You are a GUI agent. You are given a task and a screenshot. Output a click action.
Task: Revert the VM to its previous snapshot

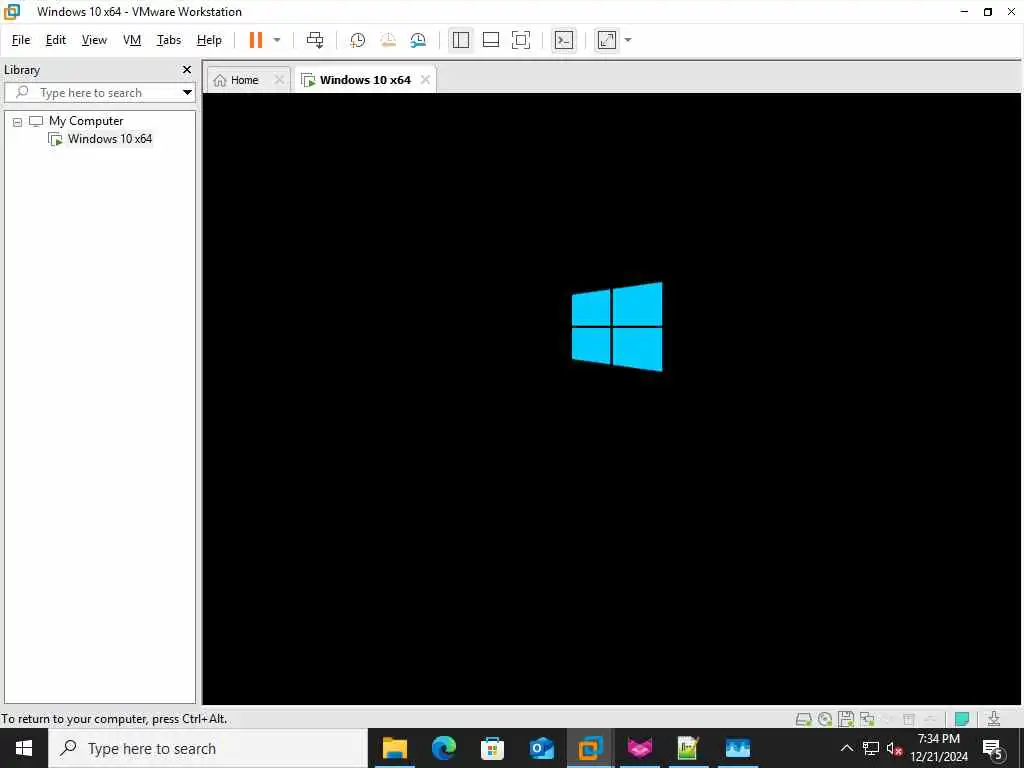click(x=388, y=40)
